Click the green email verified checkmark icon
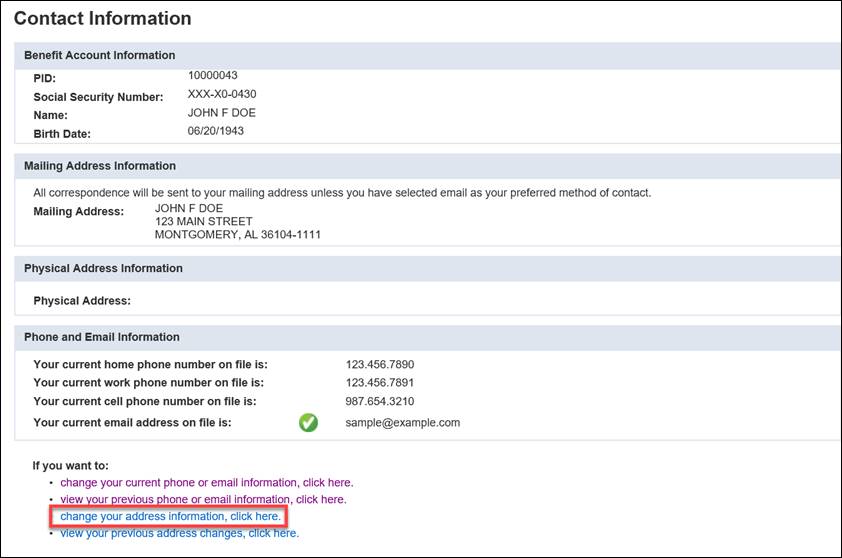842x558 pixels. click(x=308, y=423)
